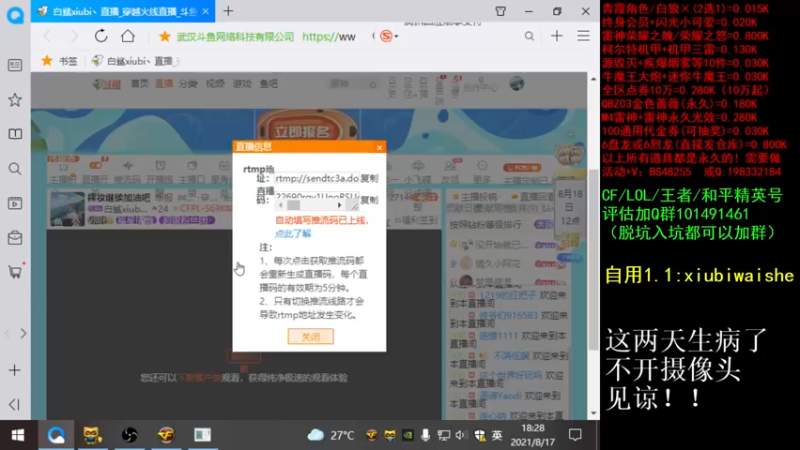The width and height of the screenshot is (800, 450).
Task: Open the user avatar in Douyu header
Action: click(516, 84)
